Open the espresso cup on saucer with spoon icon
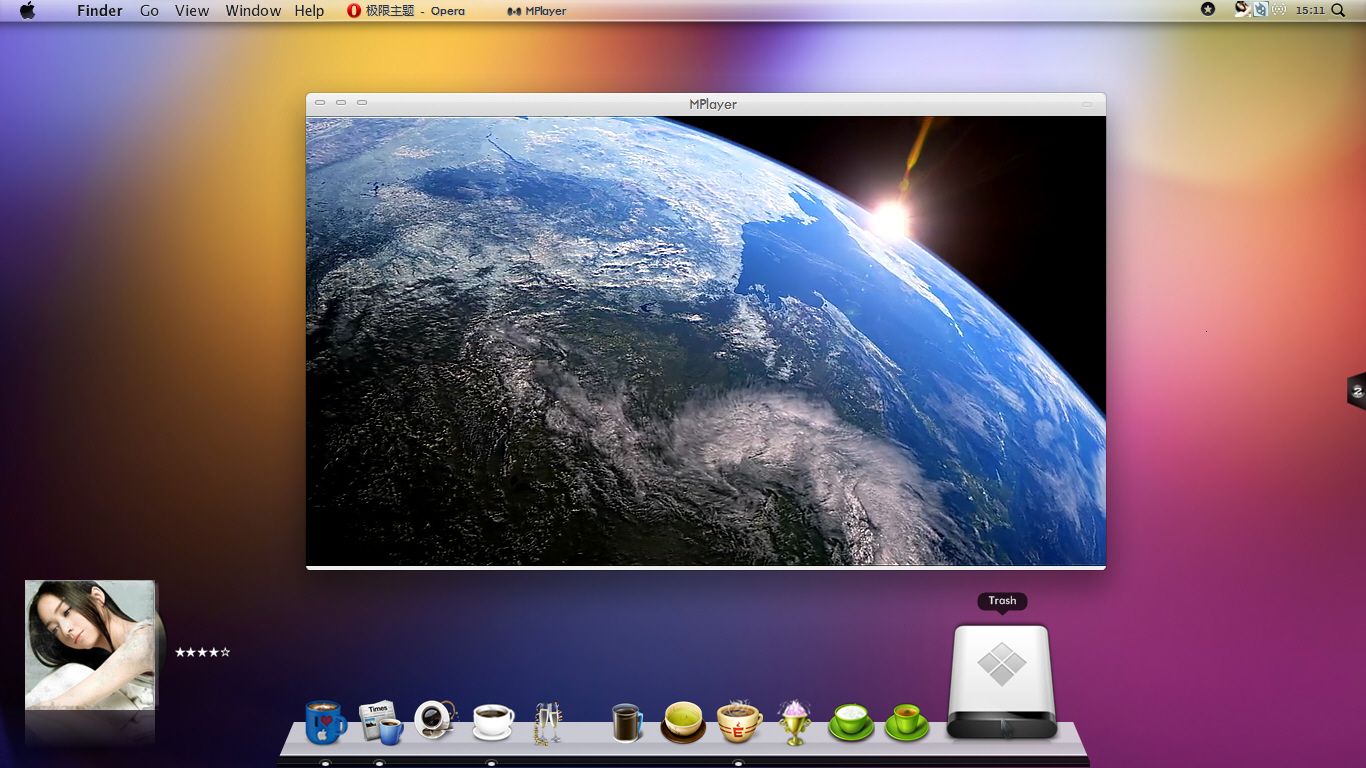 tap(435, 720)
